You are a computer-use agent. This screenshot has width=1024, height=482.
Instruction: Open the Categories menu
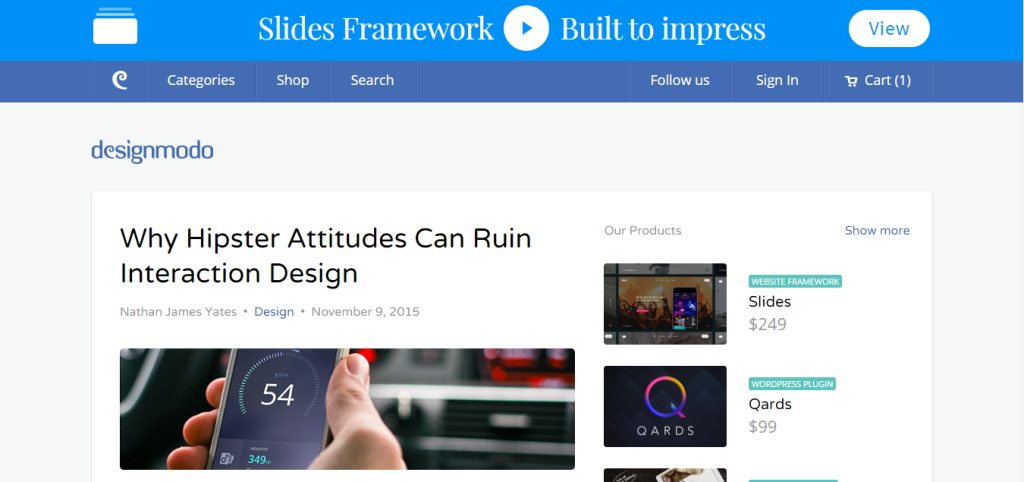coord(201,81)
